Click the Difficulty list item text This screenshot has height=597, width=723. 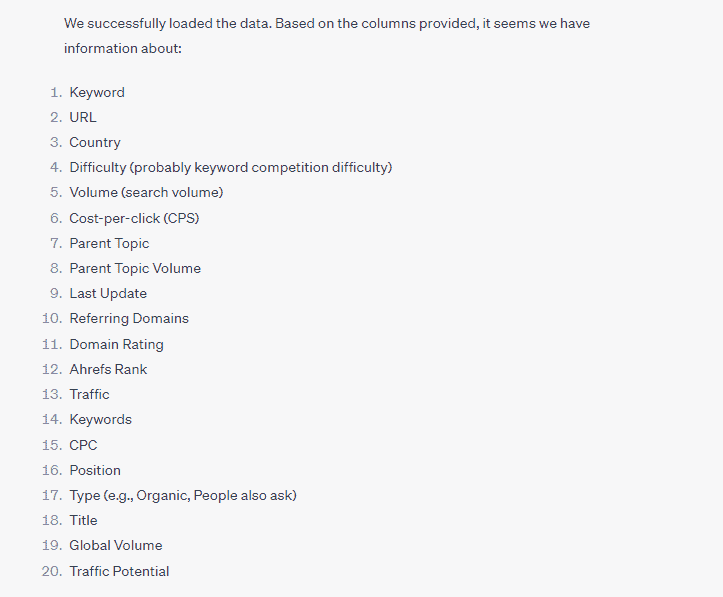231,167
